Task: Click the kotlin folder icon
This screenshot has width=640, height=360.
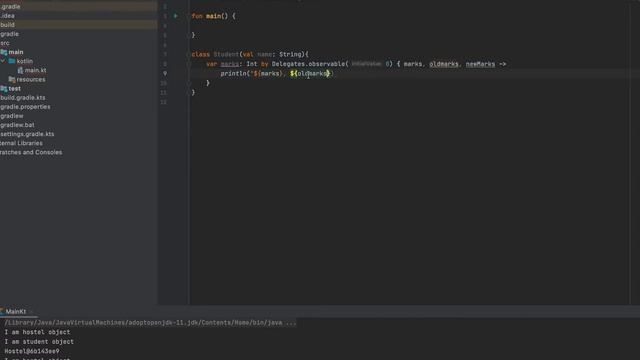Action: [x=12, y=61]
